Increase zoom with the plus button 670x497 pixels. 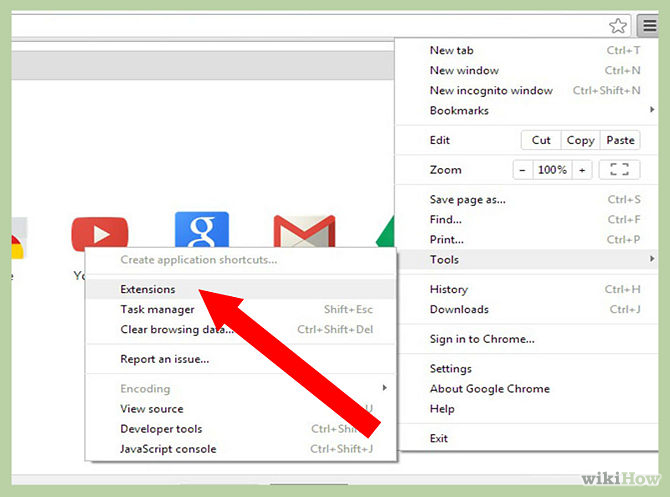(582, 170)
